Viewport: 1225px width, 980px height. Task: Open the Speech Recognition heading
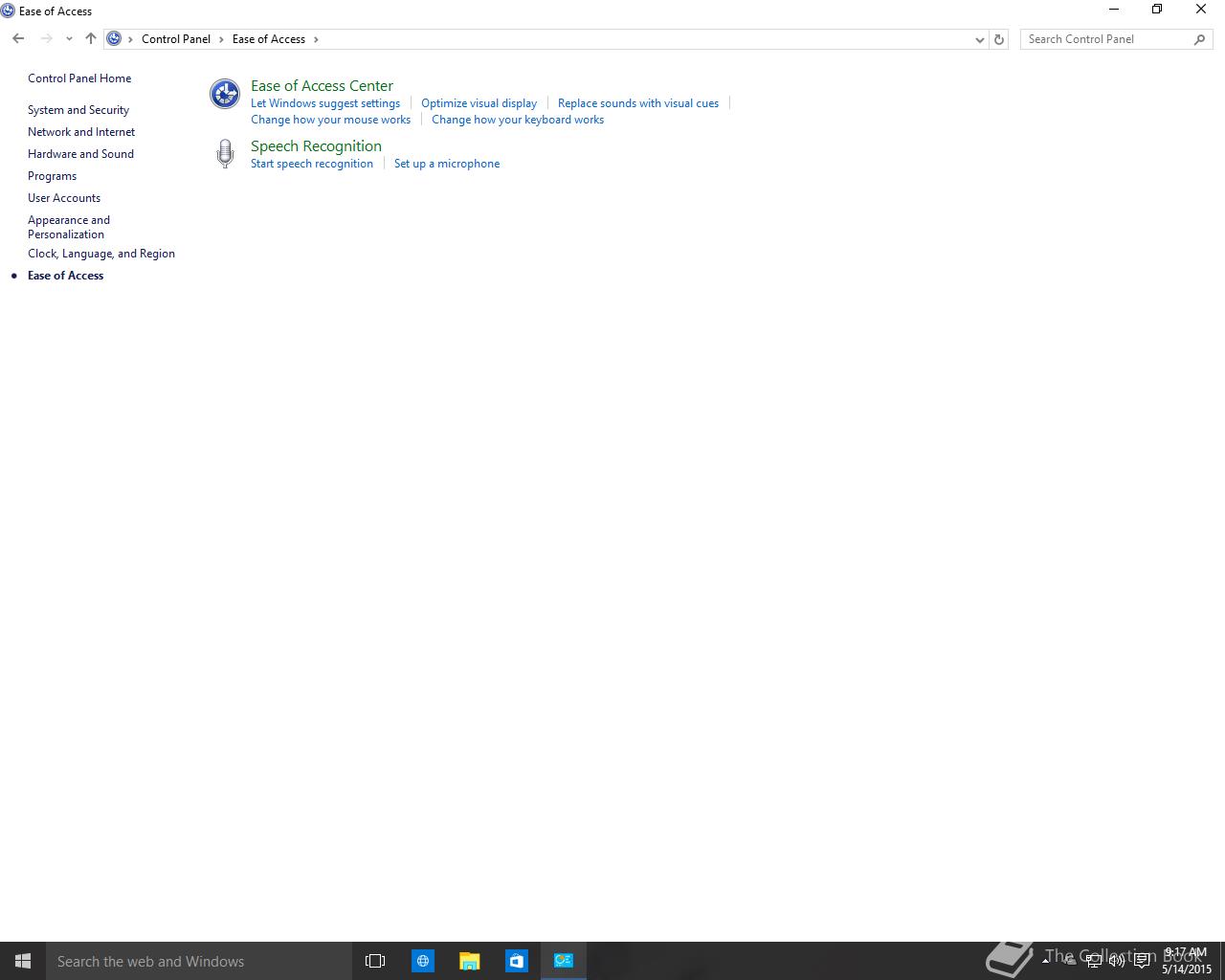click(316, 146)
